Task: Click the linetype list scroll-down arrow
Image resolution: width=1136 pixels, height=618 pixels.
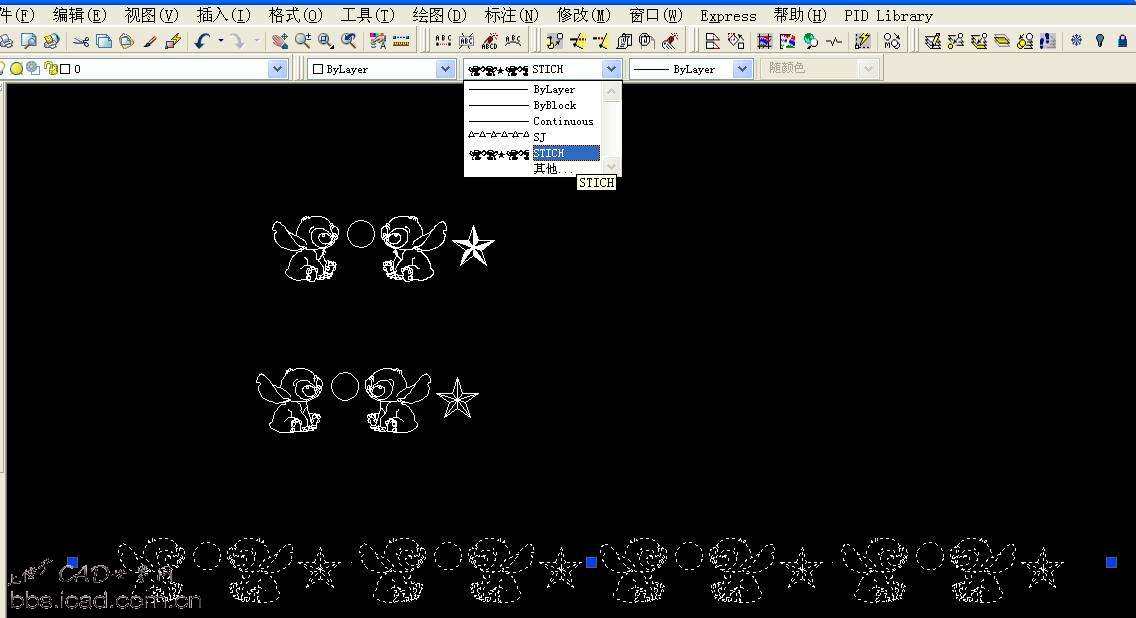Action: coord(611,166)
